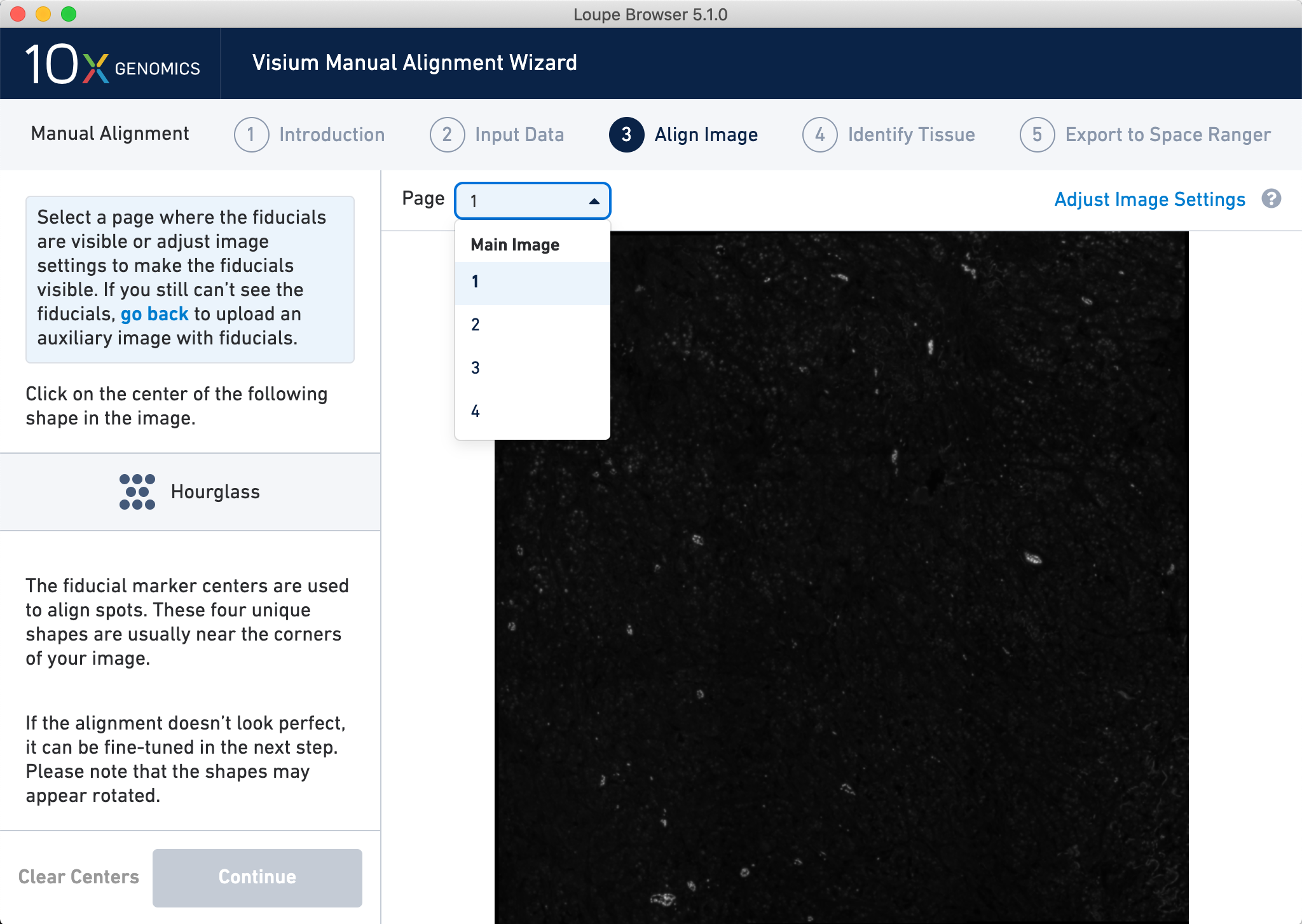Image resolution: width=1302 pixels, height=924 pixels.
Task: Select page 4 in dropdown list
Action: (533, 412)
